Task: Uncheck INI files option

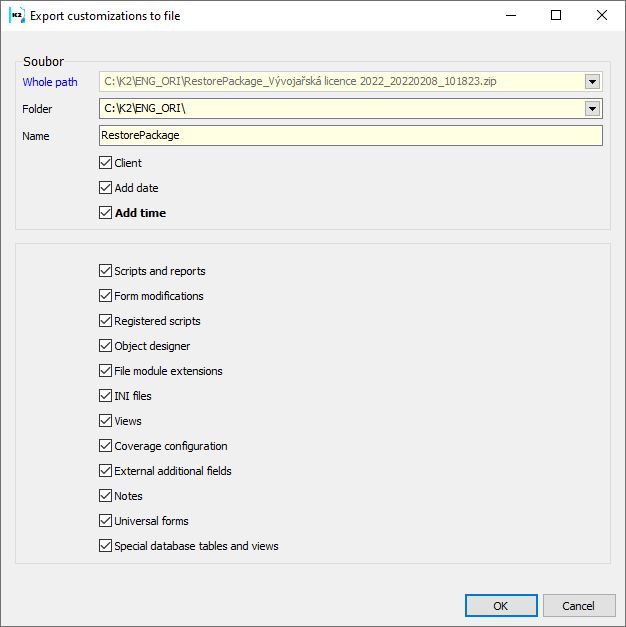Action: point(106,396)
